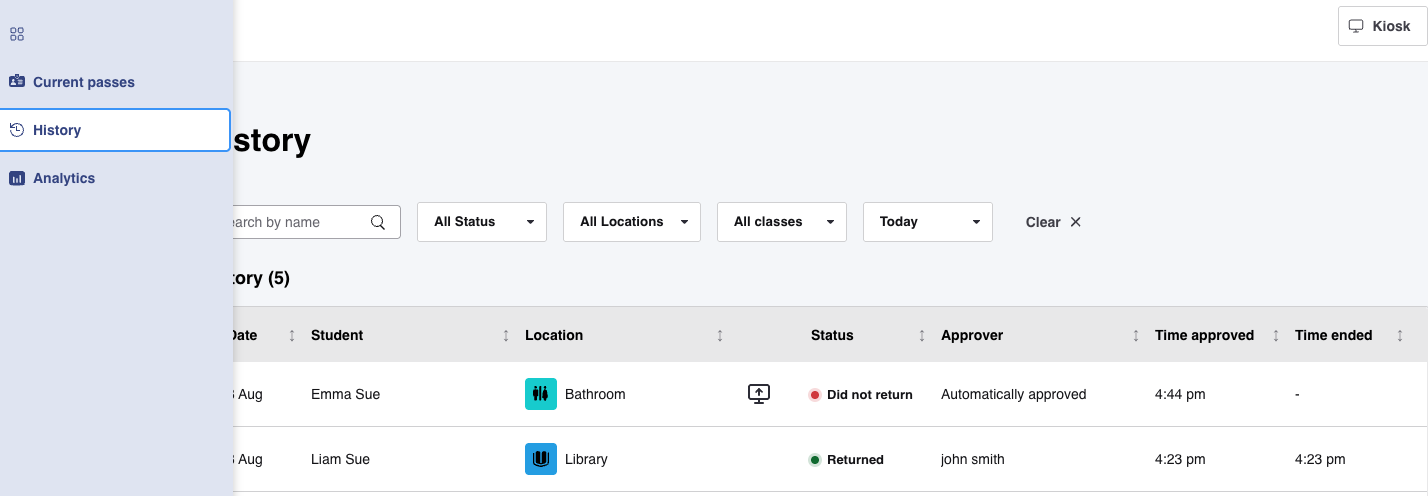Click the green Returned status dot
Viewport: 1428px width, 496px height.
click(815, 460)
